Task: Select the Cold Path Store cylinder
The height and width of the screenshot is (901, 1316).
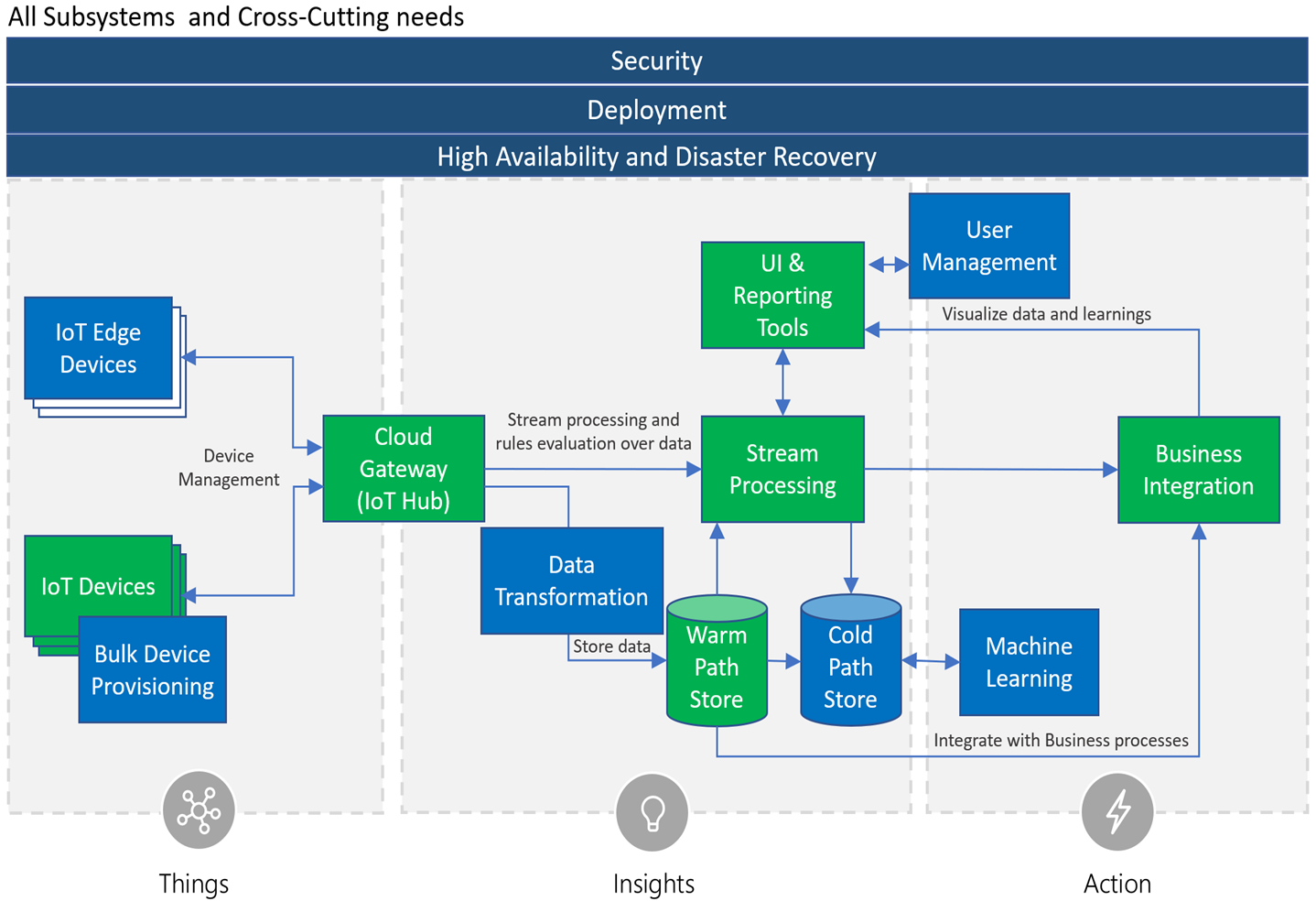Action: (x=851, y=661)
